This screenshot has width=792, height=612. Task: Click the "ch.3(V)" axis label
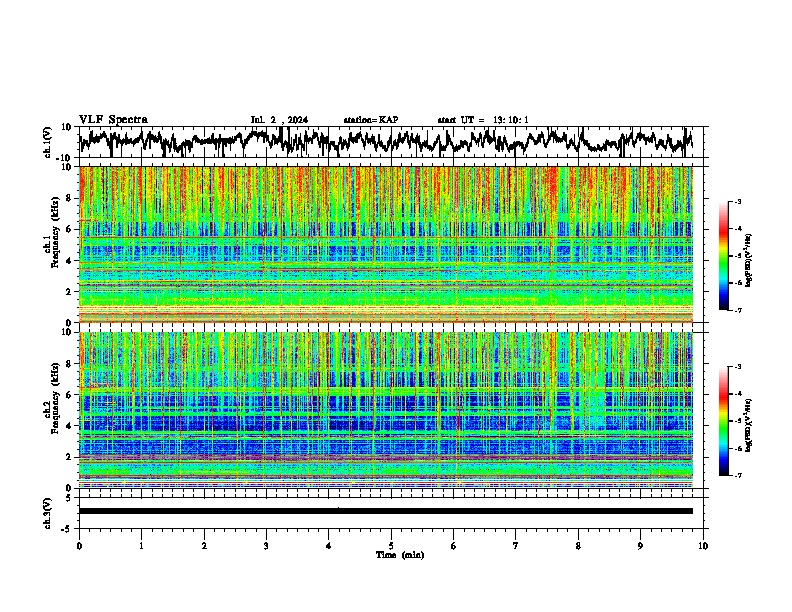(x=48, y=513)
